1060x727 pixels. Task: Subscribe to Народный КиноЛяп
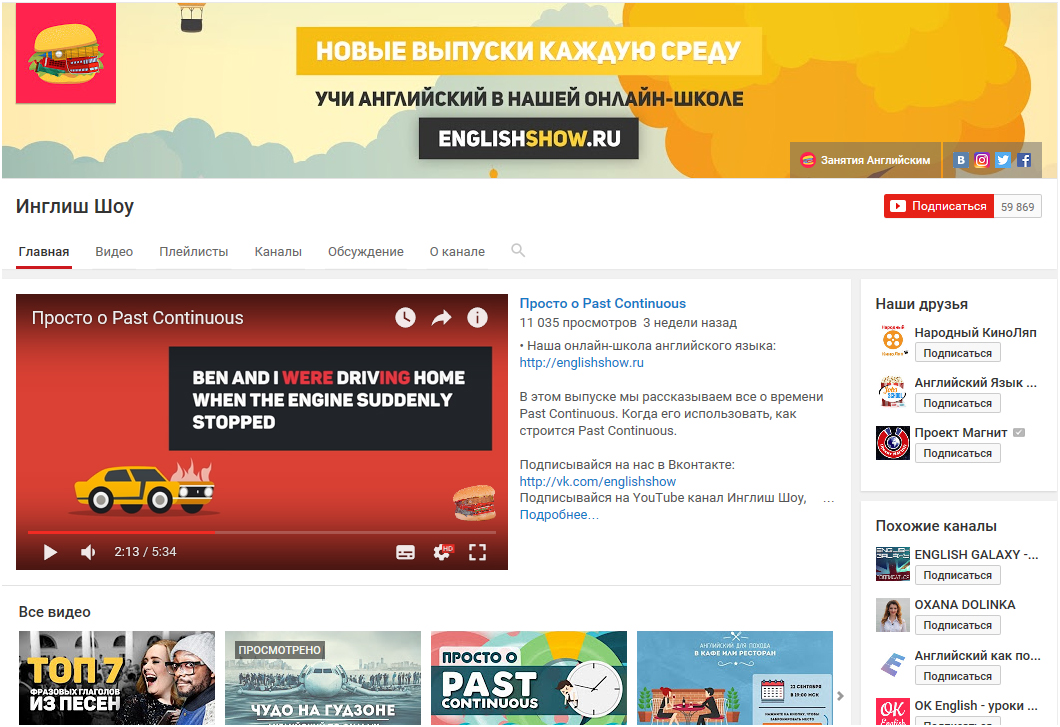click(957, 353)
